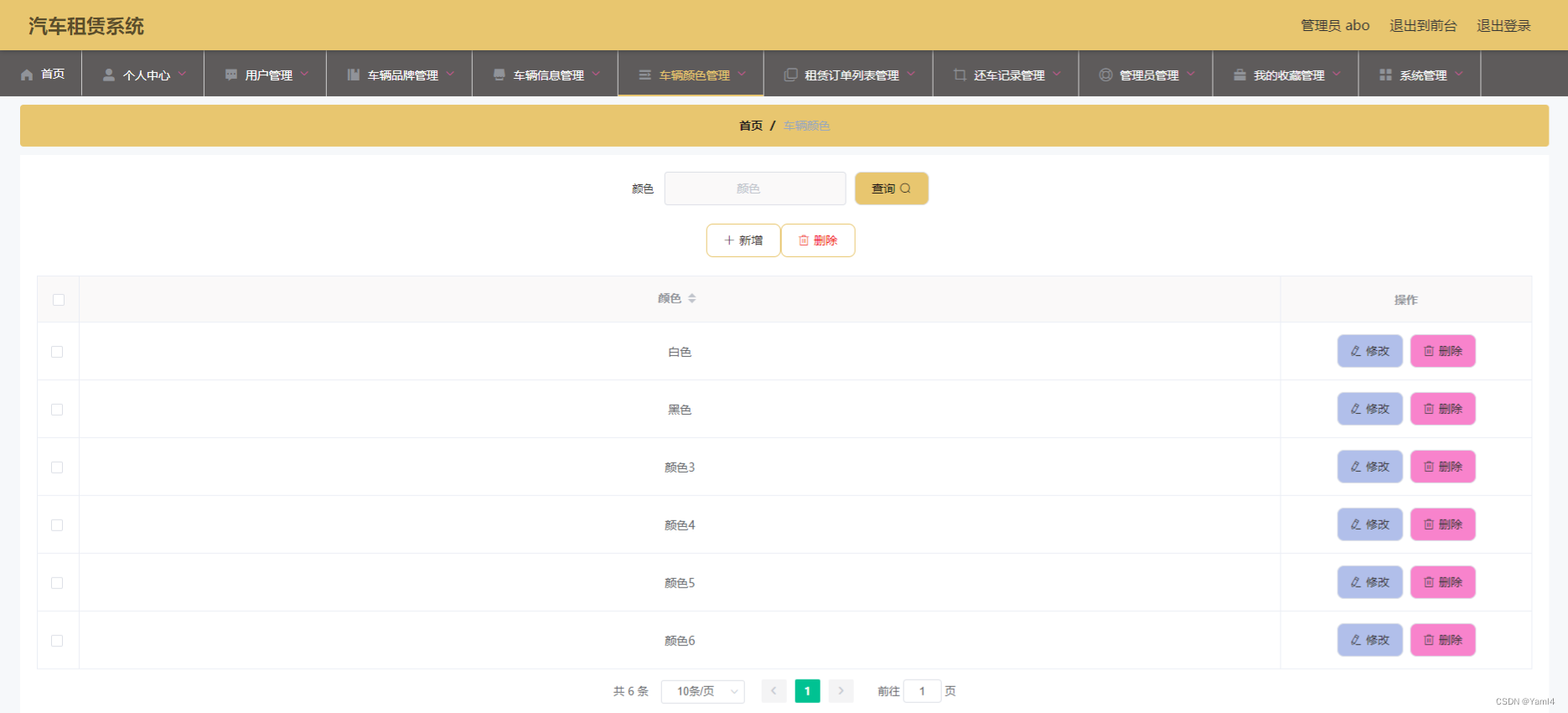Click the sort arrows in 颜色 column header
This screenshot has height=713, width=1568.
[x=692, y=298]
